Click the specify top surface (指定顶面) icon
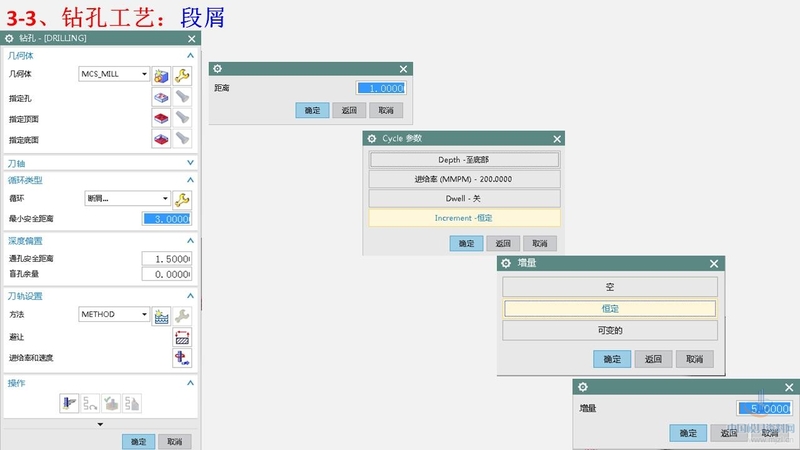Image resolution: width=800 pixels, height=450 pixels. pos(162,118)
